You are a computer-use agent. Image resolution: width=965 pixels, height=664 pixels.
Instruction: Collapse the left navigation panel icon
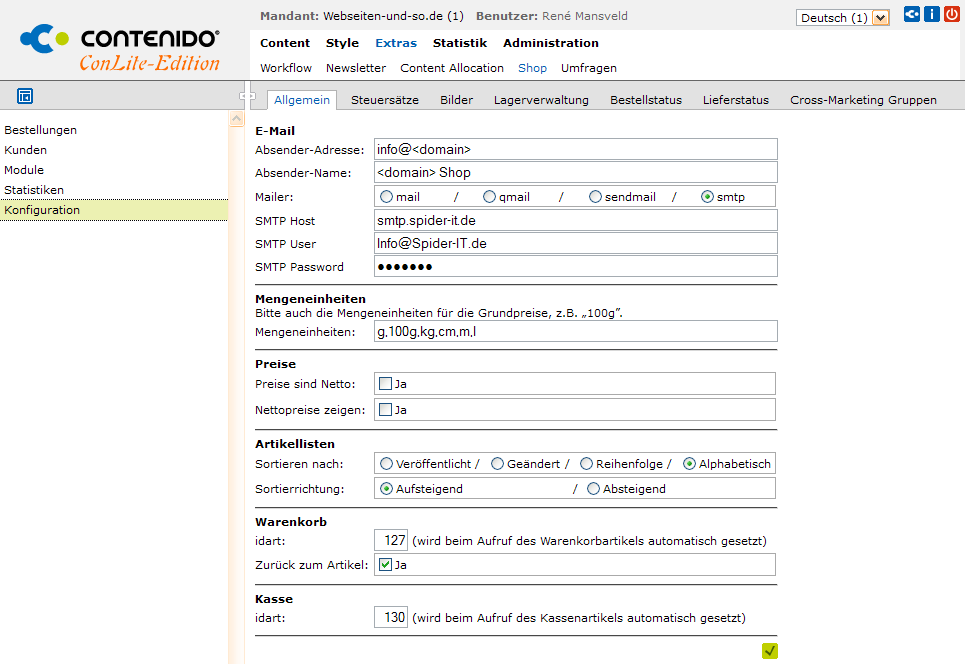(x=25, y=96)
